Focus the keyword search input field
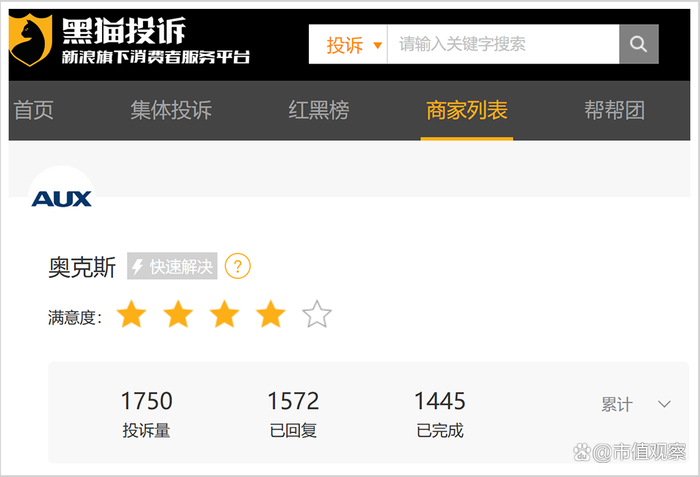This screenshot has height=477, width=700. pos(503,44)
